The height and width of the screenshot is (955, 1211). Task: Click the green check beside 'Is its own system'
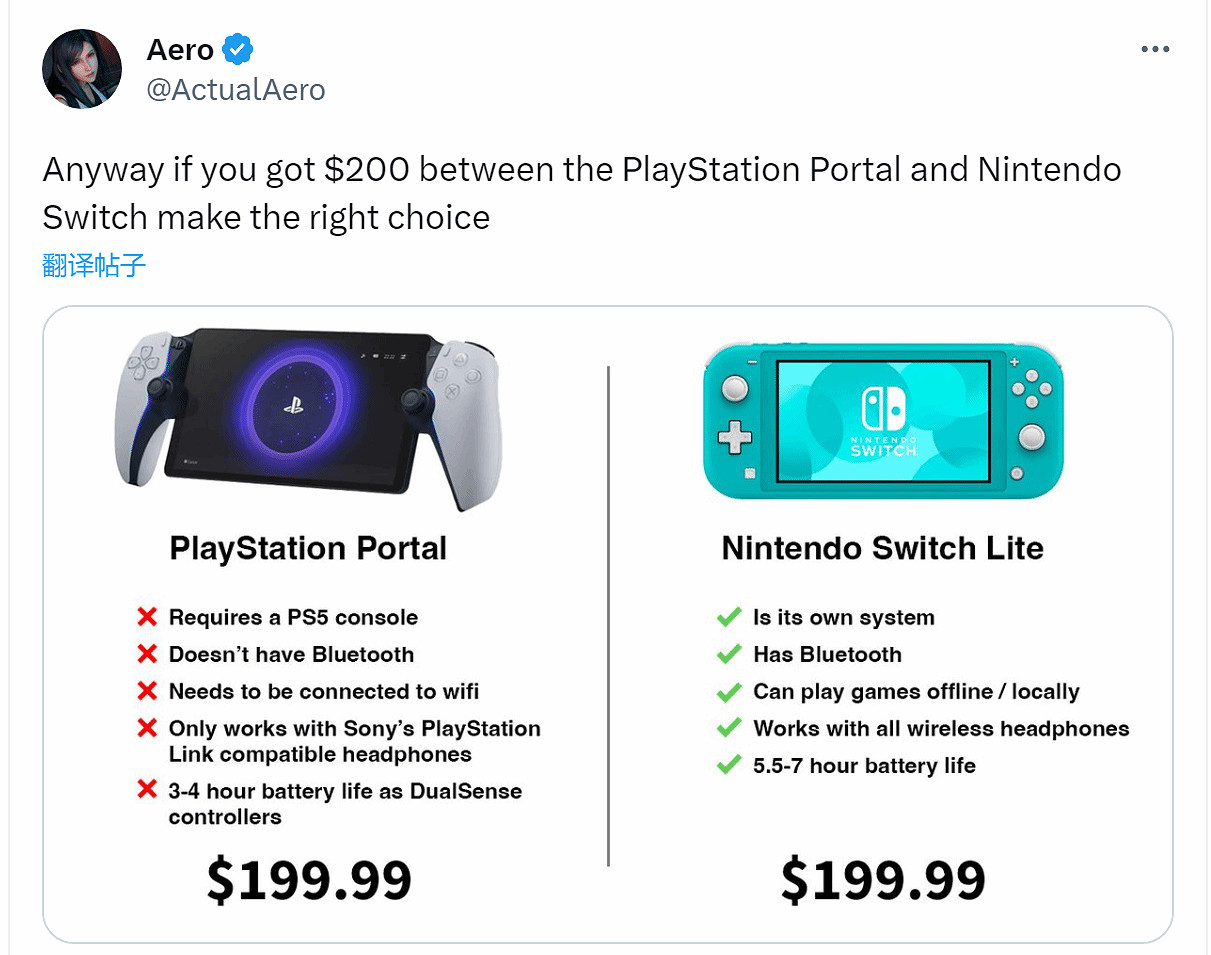click(729, 617)
